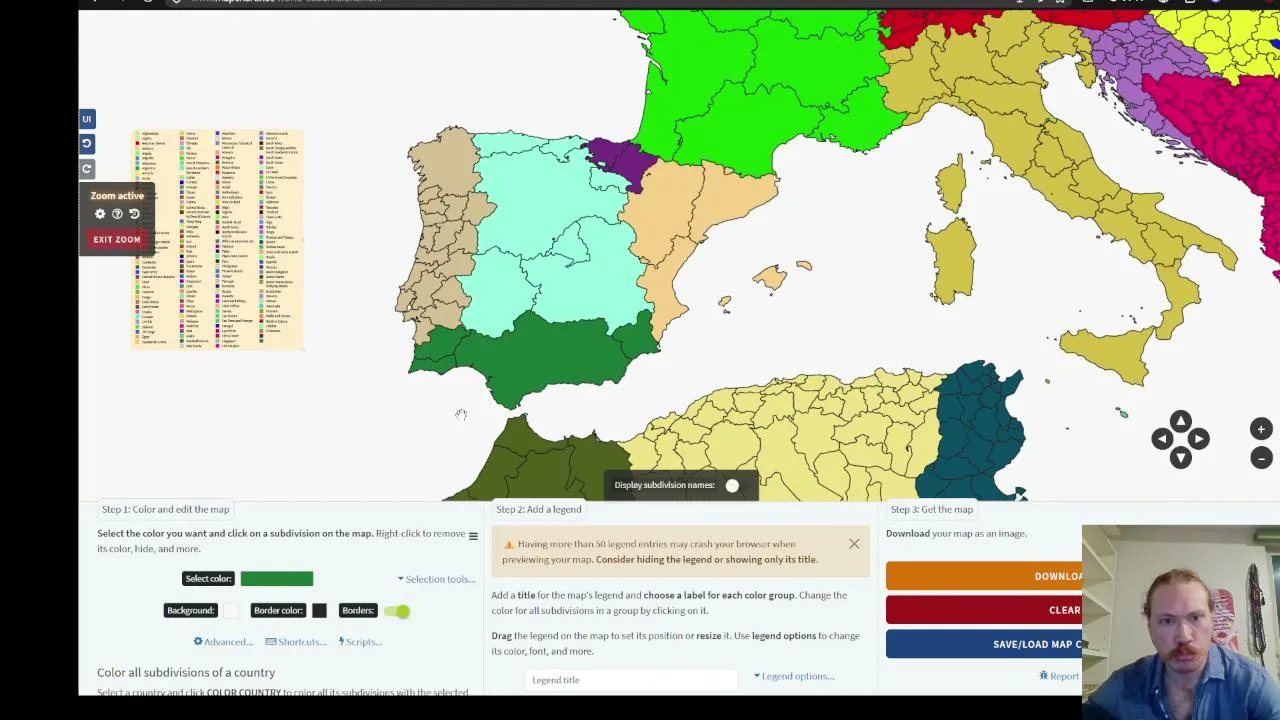Click the map legend on the map
This screenshot has width=1280, height=720.
[218, 240]
